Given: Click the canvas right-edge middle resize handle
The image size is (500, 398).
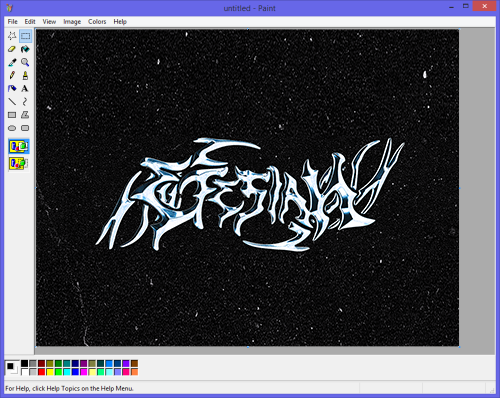Looking at the screenshot, I should click(460, 188).
